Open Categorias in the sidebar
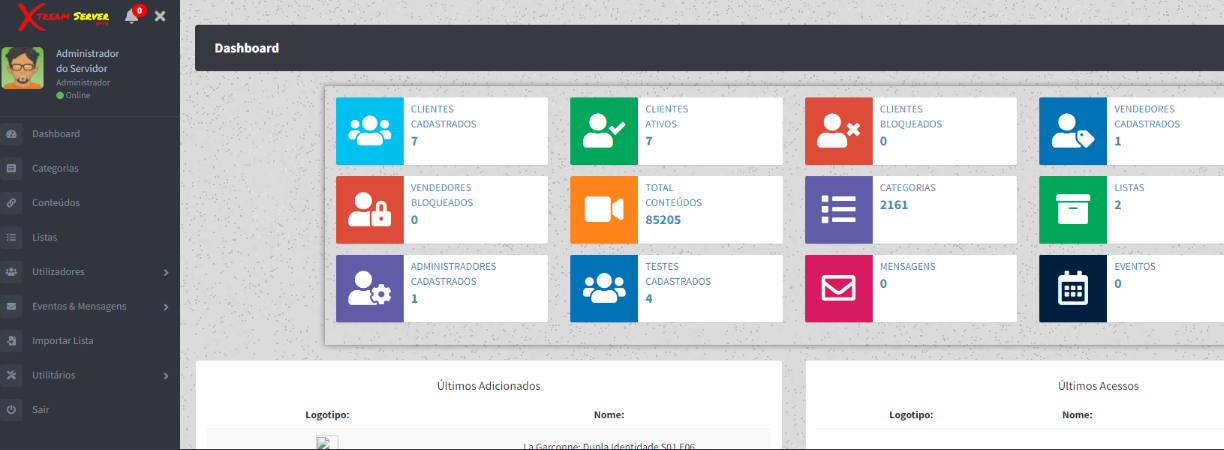The height and width of the screenshot is (450, 1224). (55, 168)
